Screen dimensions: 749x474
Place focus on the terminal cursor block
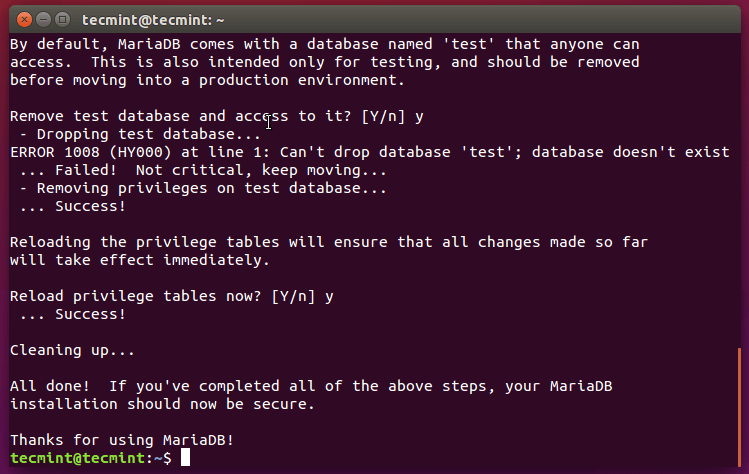click(185, 458)
